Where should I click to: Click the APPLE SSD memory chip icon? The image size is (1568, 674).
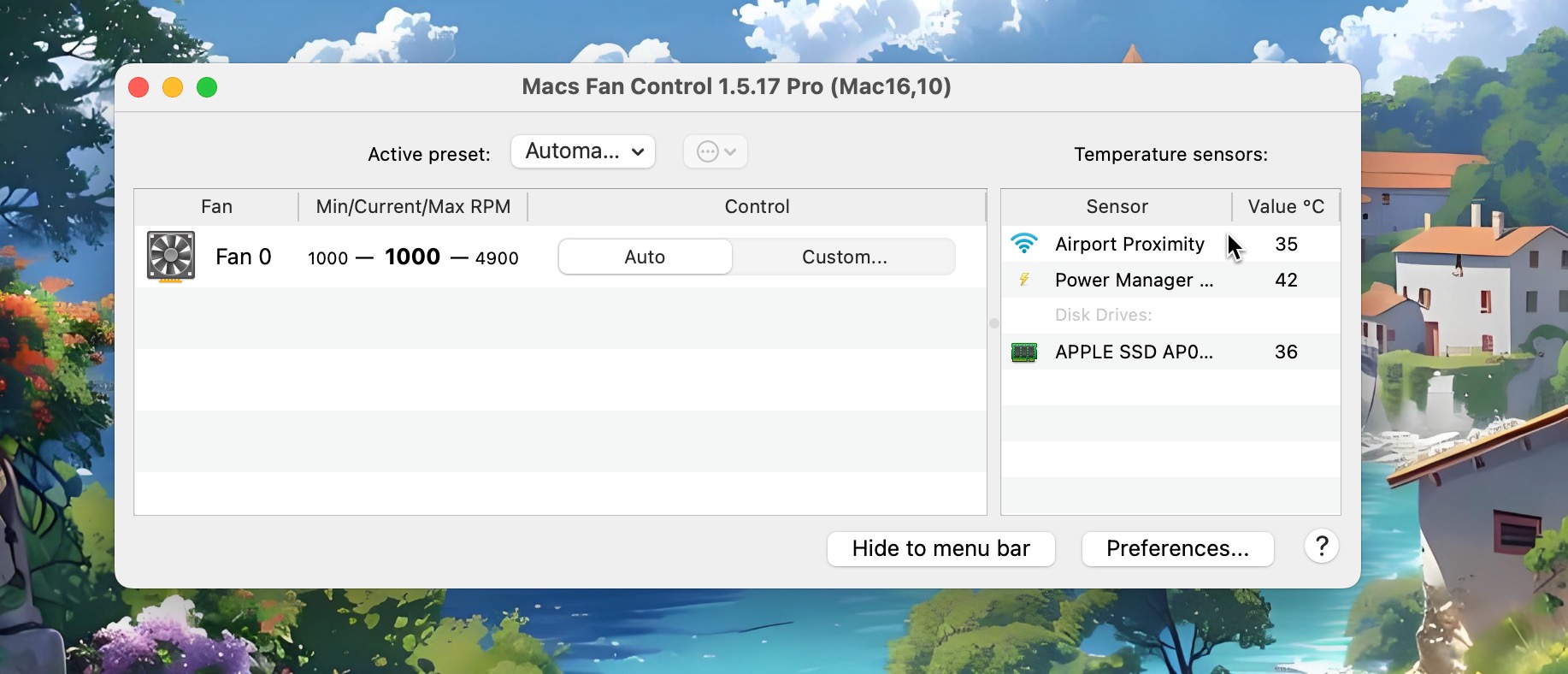(1024, 352)
